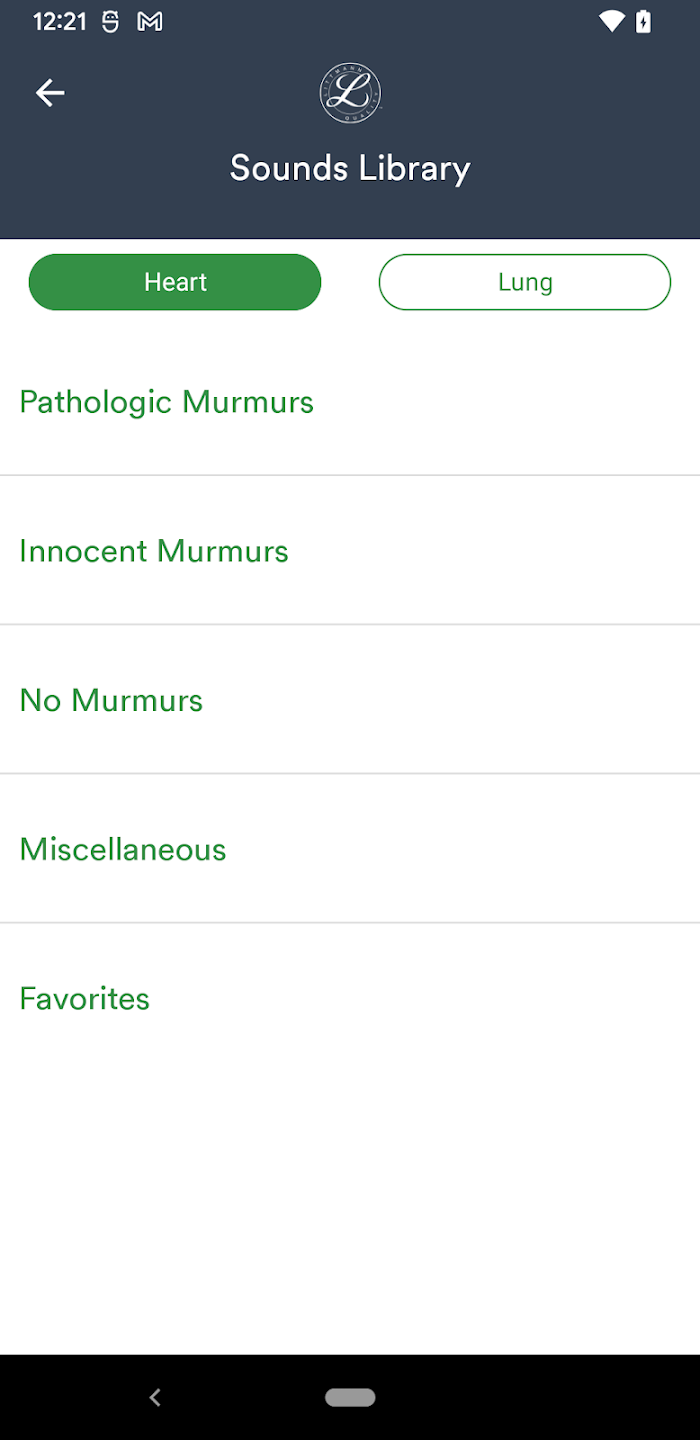700x1440 pixels.
Task: Tap the back arrow in header
Action: [x=50, y=93]
